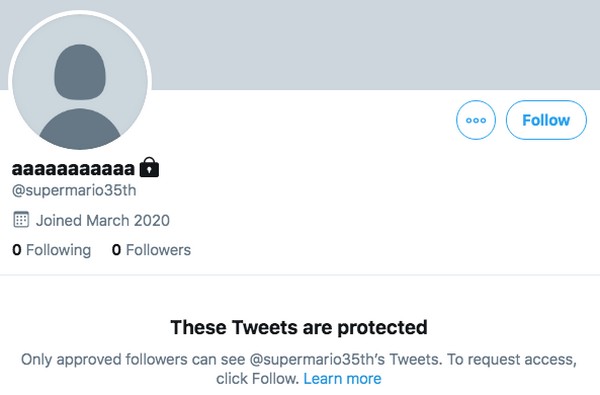Open the 0 Followers list
This screenshot has width=600, height=395.
pyautogui.click(x=151, y=250)
